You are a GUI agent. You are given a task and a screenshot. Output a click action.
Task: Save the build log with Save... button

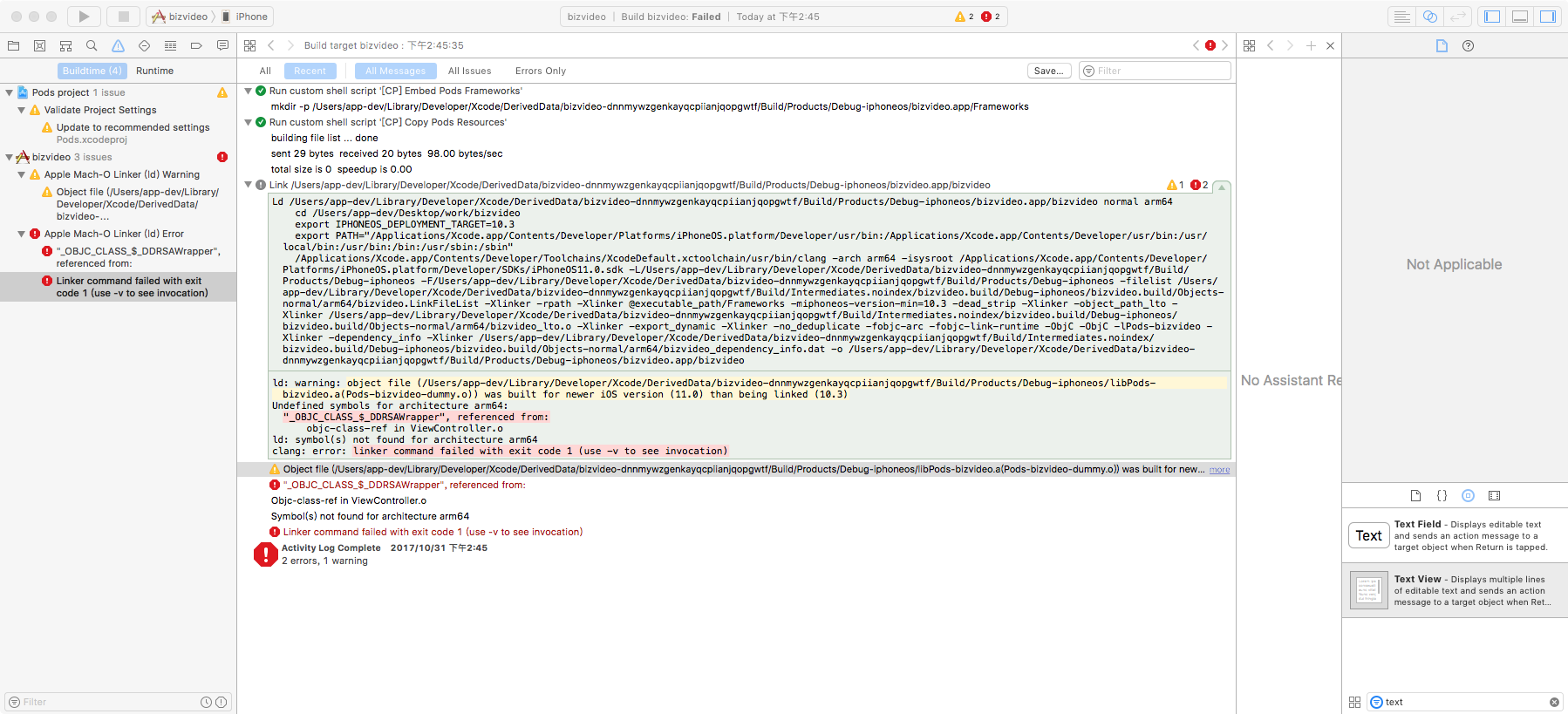point(1049,71)
